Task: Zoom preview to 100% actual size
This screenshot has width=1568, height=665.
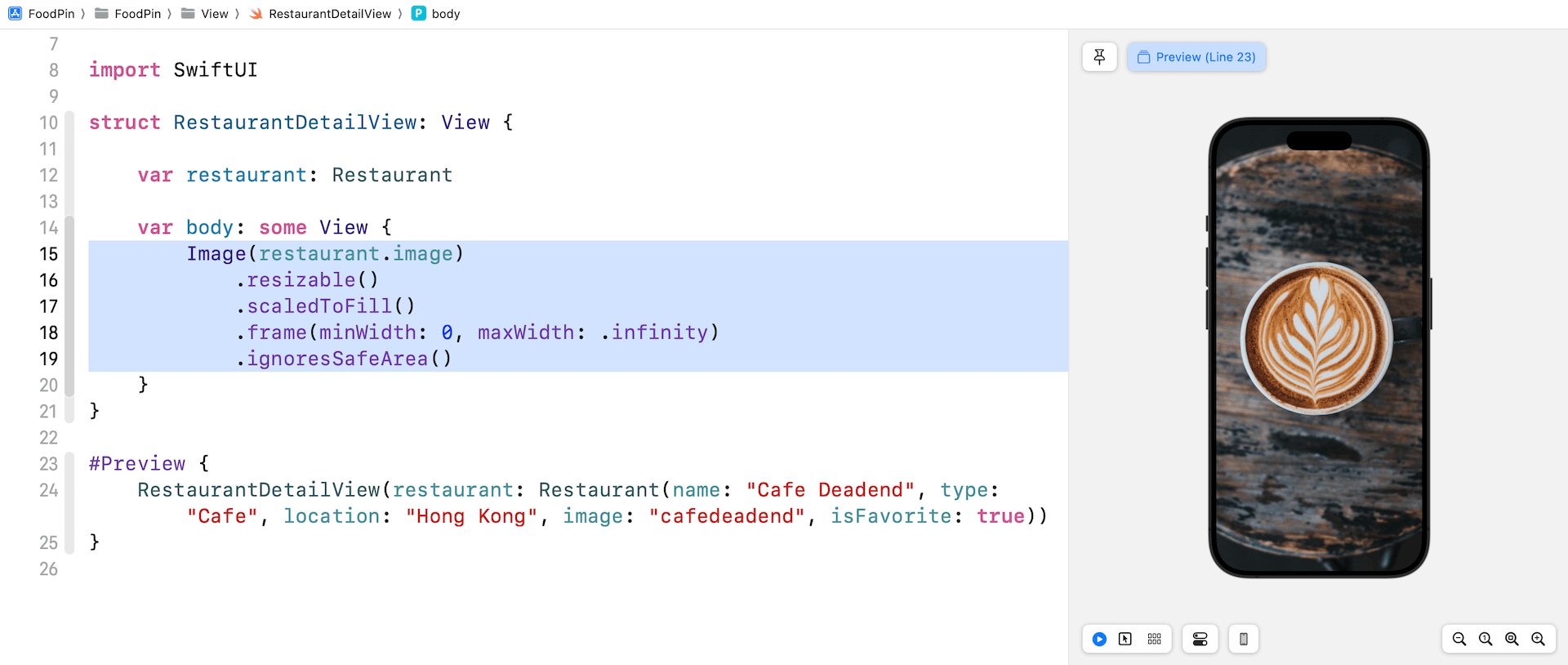Action: pyautogui.click(x=1486, y=639)
